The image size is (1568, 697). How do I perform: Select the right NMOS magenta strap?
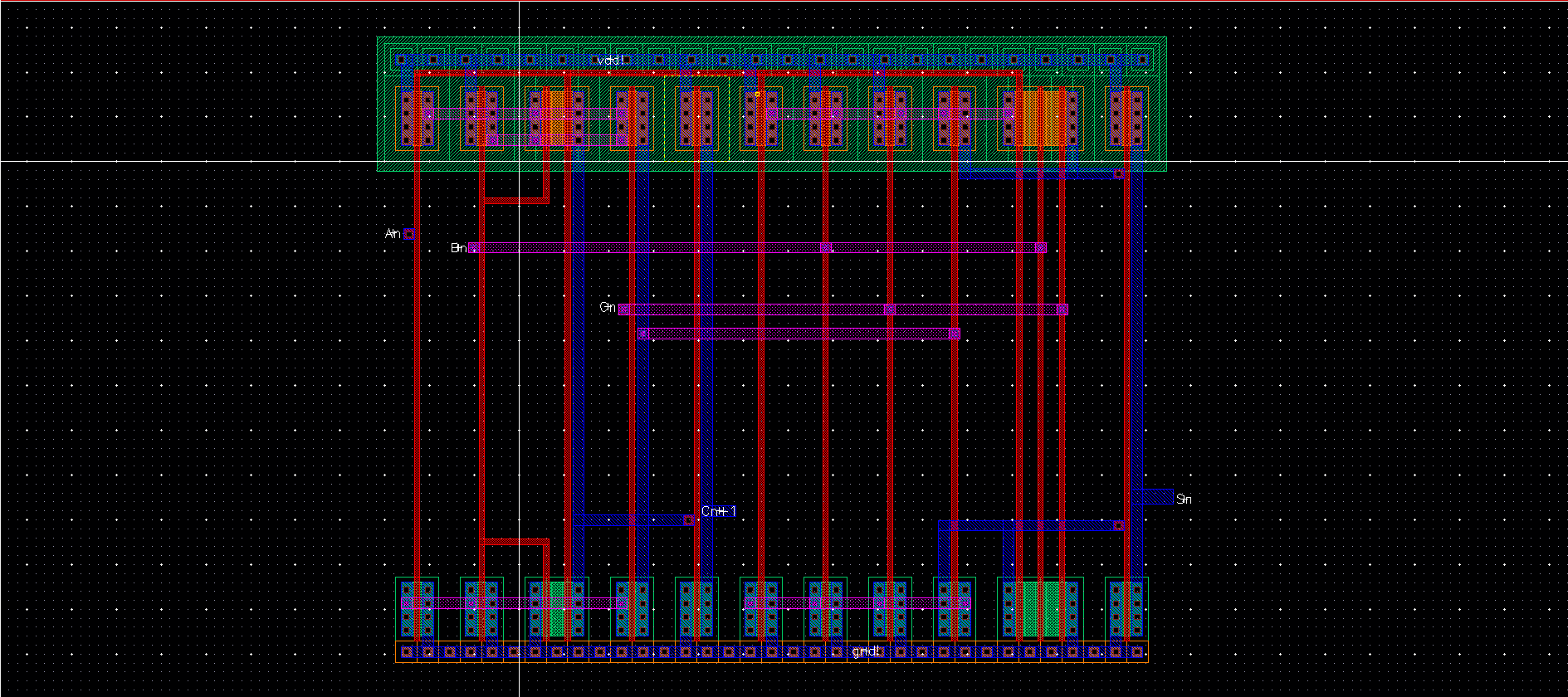coord(857,602)
